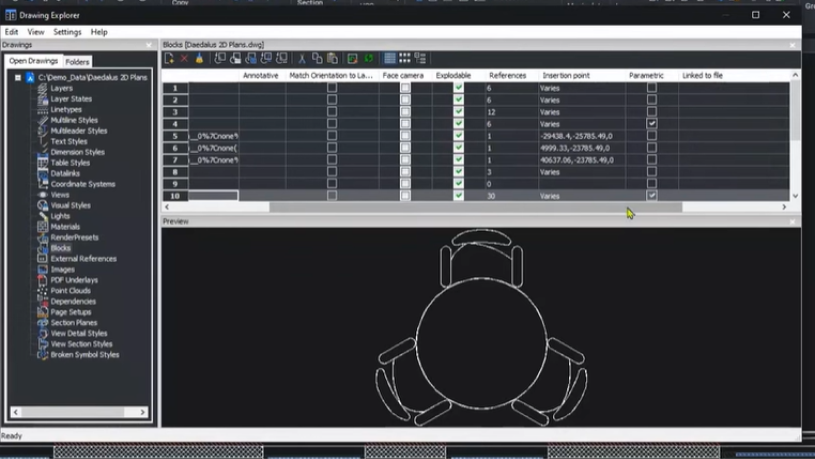Screen dimensions: 815x459
Task: Toggle Explodable checkbox in row 1
Action: (x=458, y=88)
